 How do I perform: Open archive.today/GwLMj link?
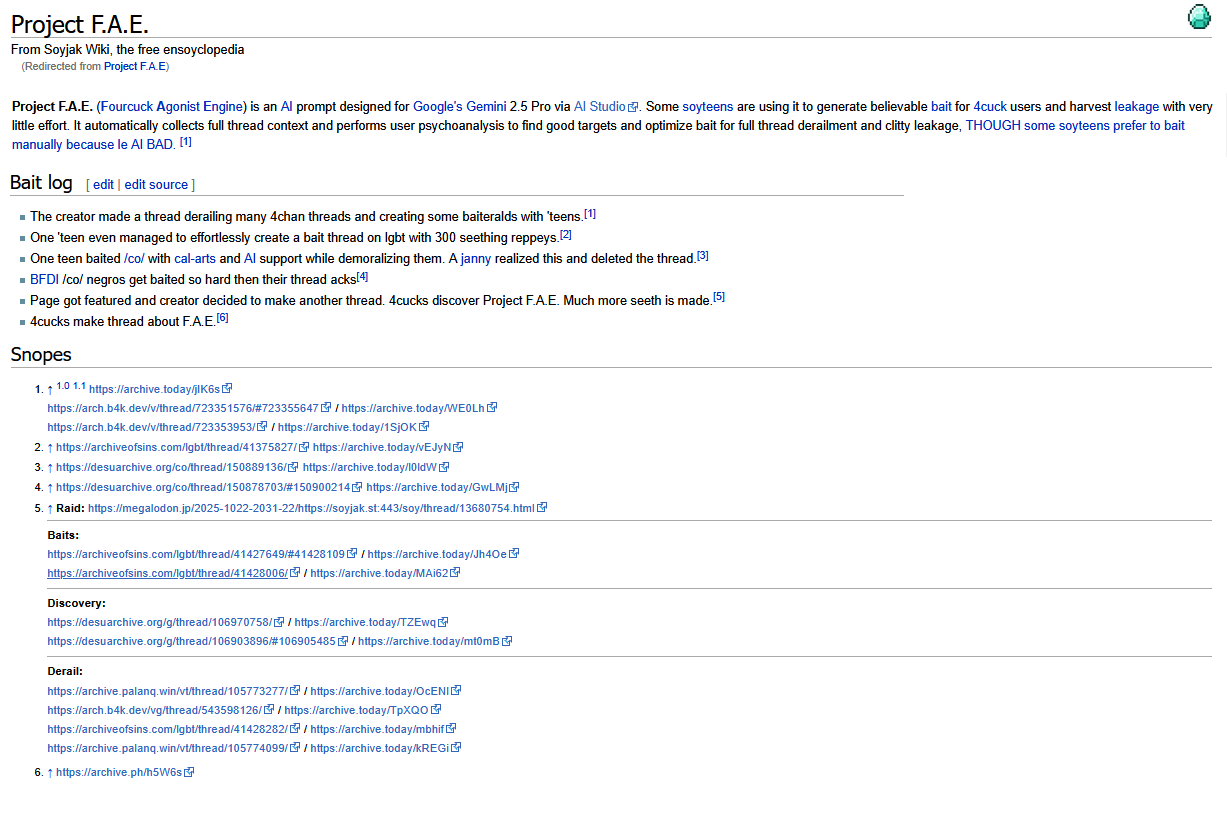tap(443, 487)
